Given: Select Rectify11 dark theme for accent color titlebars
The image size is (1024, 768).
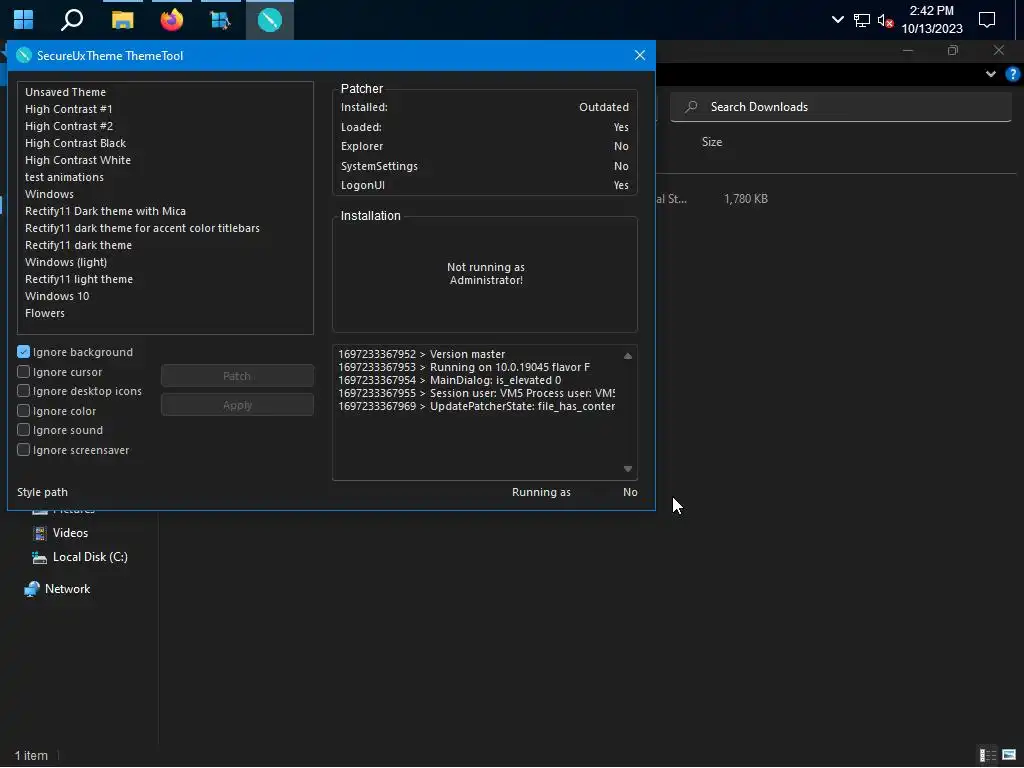Looking at the screenshot, I should [142, 228].
